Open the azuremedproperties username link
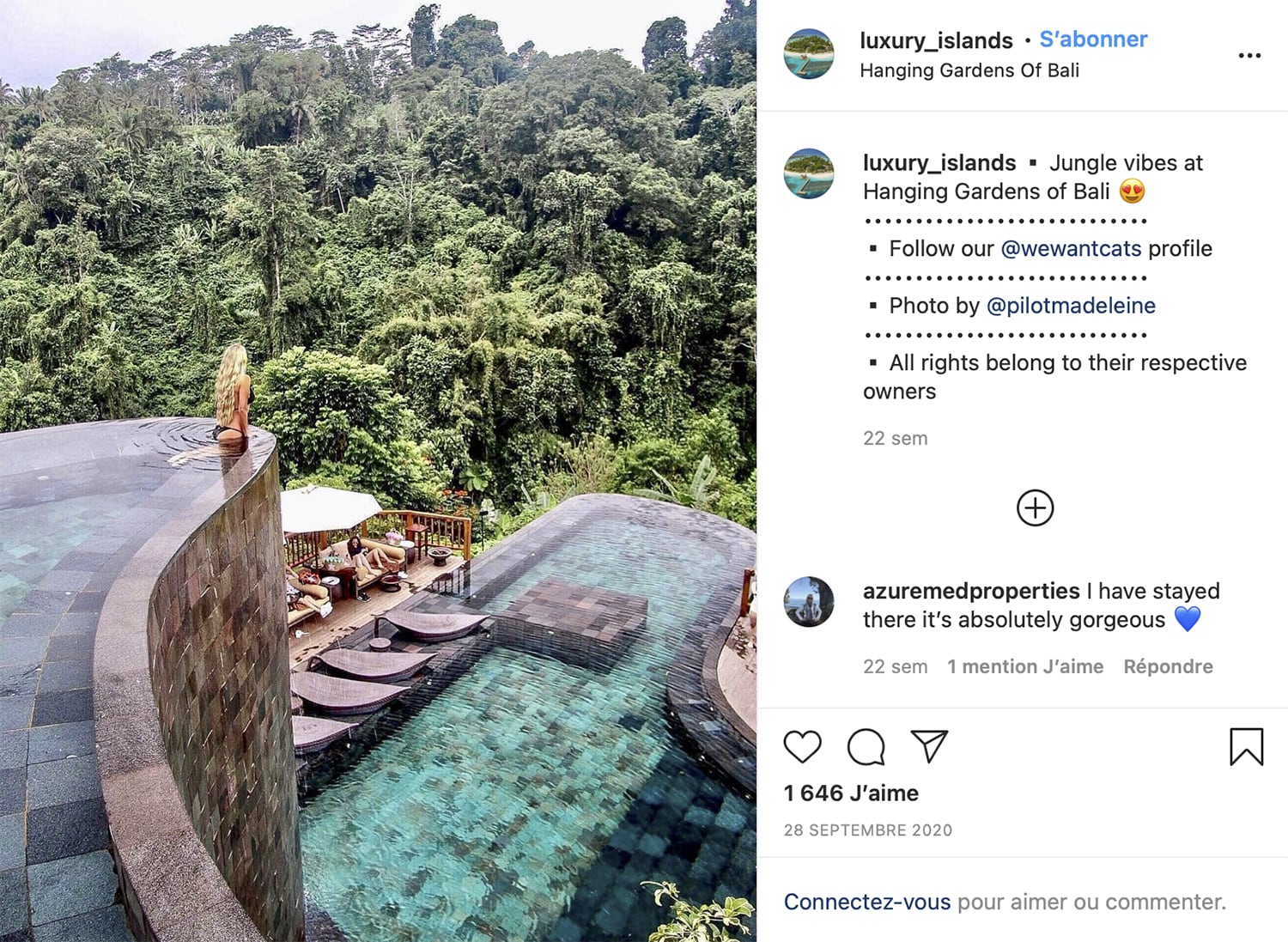1288x942 pixels. (971, 591)
